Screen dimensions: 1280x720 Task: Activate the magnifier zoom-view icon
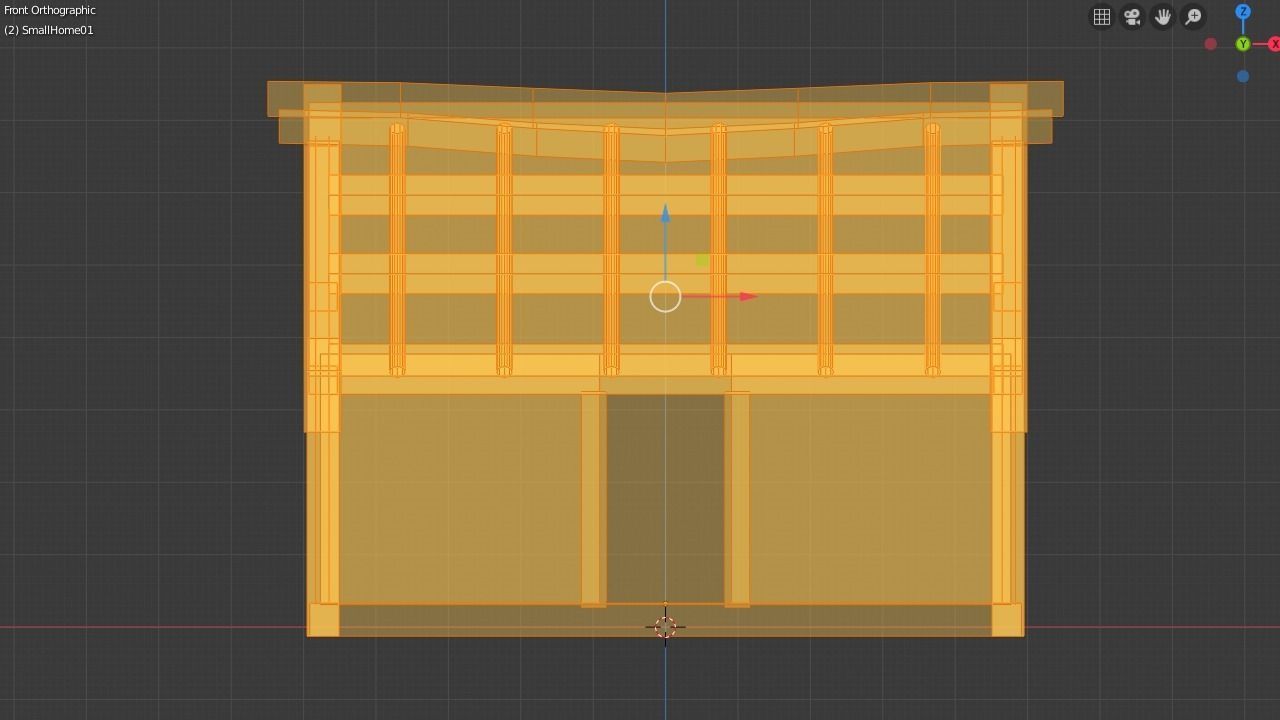tap(1194, 17)
